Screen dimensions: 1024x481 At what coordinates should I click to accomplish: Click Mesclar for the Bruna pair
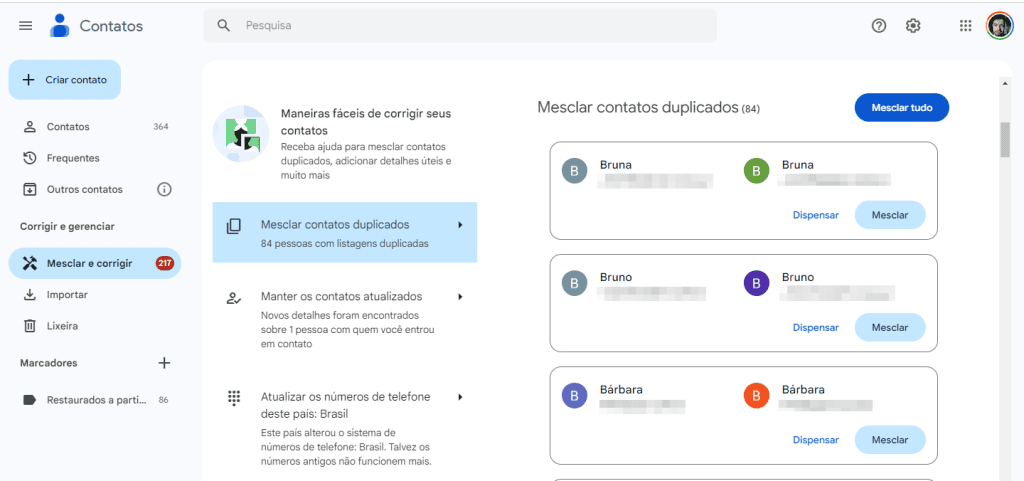889,215
